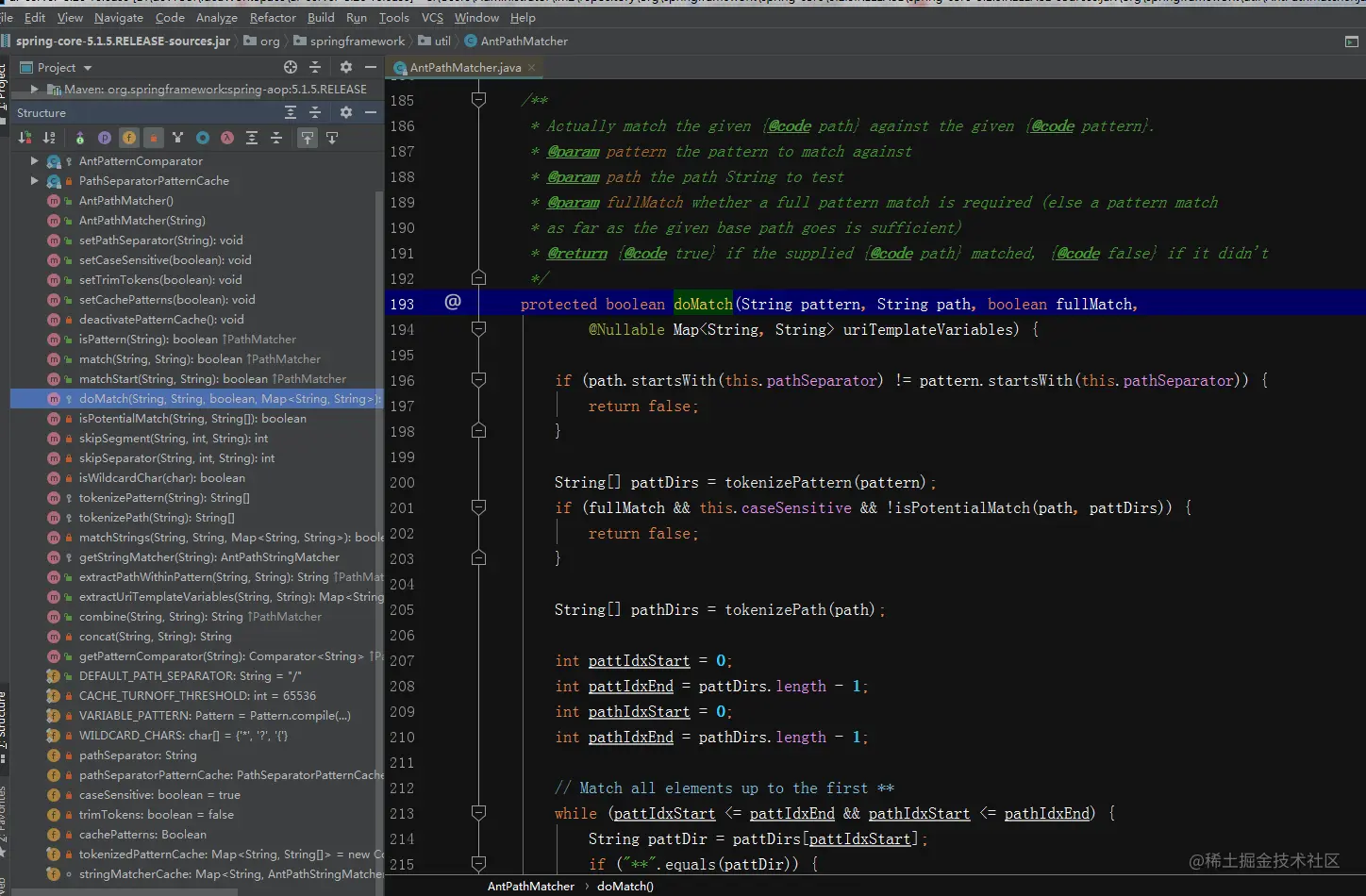This screenshot has width=1366, height=896.
Task: Toggle group methods by defining type
Action: pyautogui.click(x=79, y=138)
